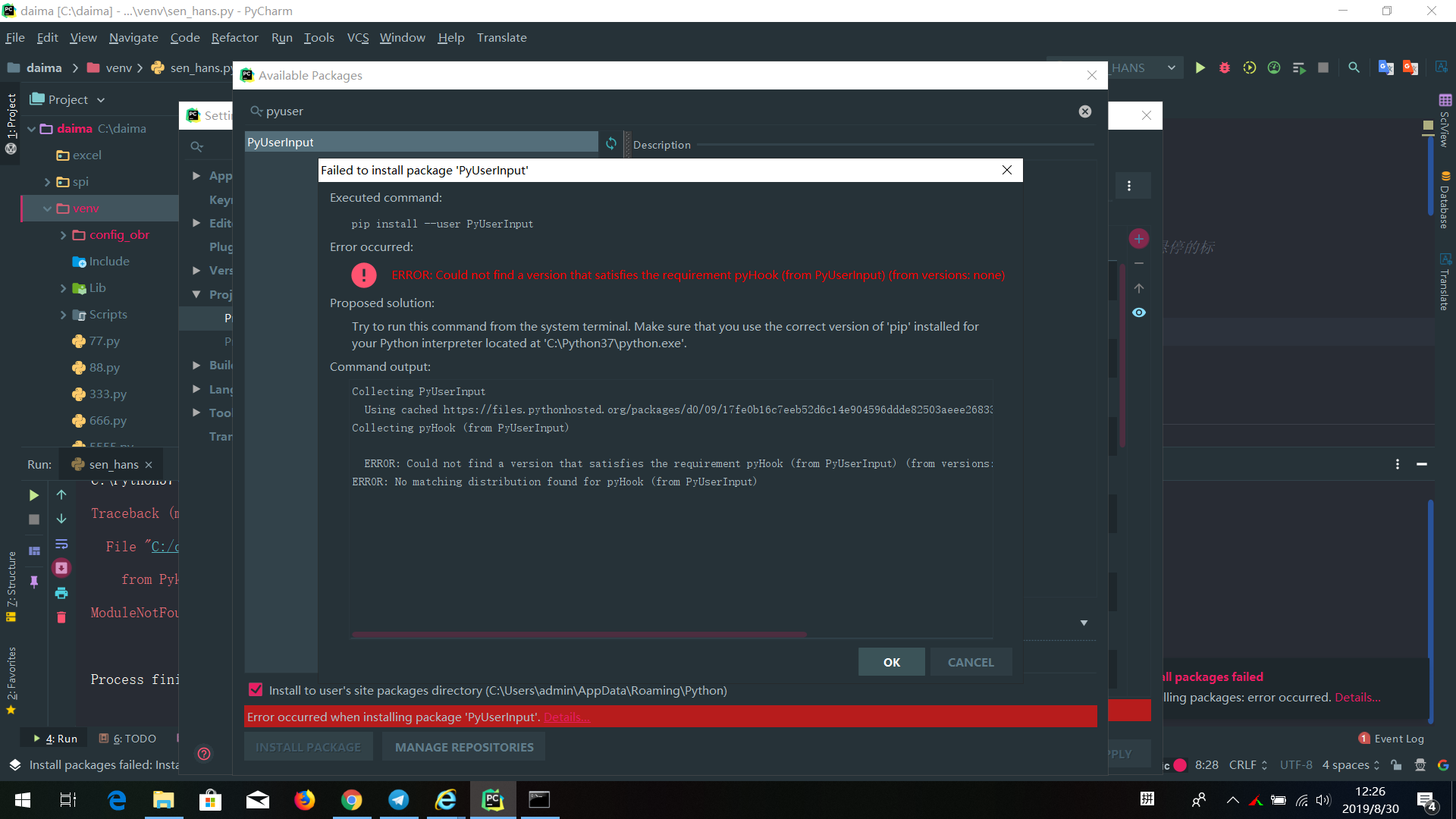Toggle soft-wrap in Run console
This screenshot has width=1456, height=819.
click(61, 544)
